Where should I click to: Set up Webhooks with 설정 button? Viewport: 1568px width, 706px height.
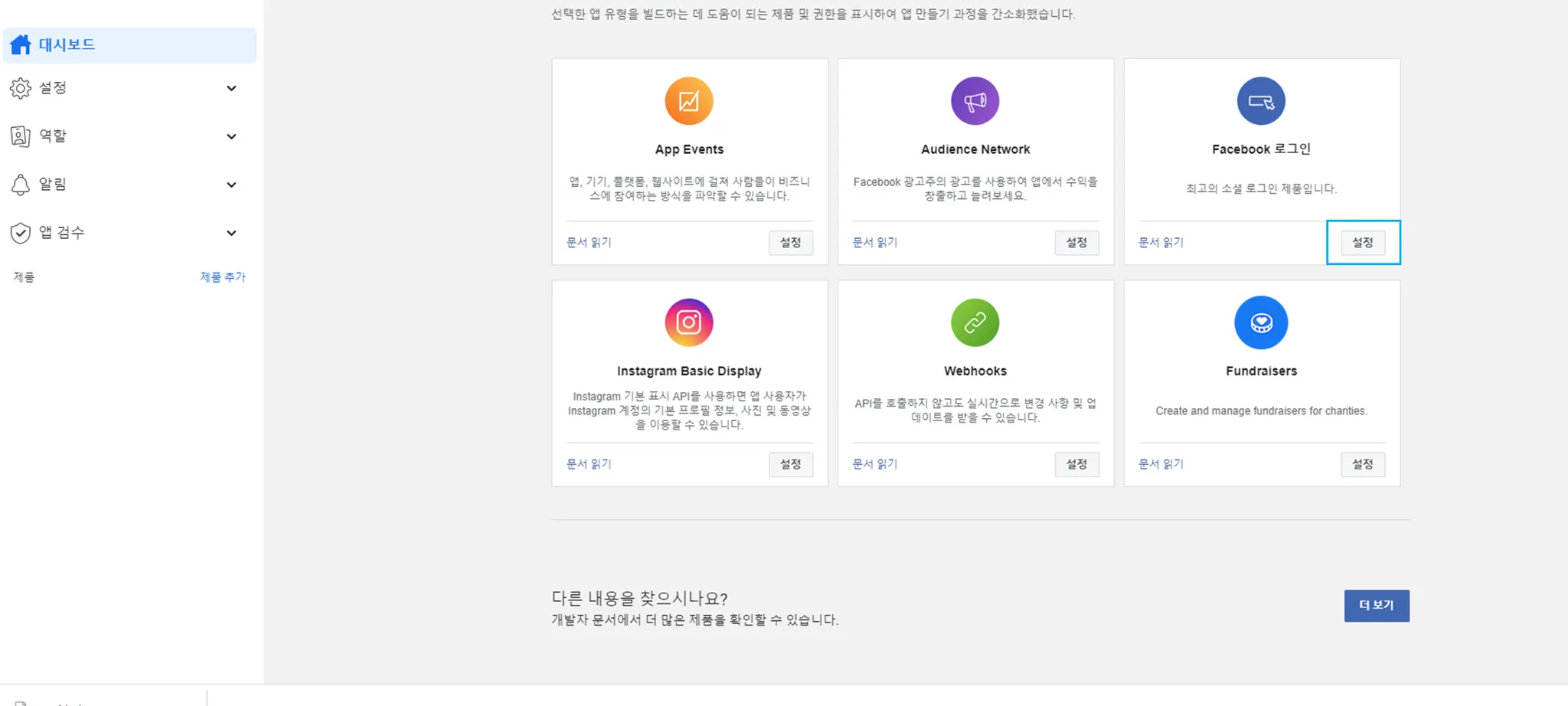[1076, 464]
